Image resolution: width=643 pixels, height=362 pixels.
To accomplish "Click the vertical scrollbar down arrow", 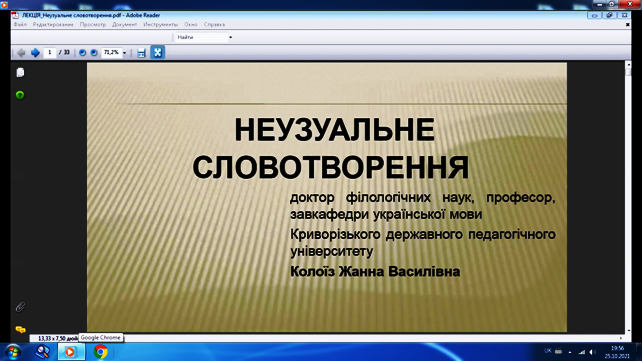I will pos(628,330).
